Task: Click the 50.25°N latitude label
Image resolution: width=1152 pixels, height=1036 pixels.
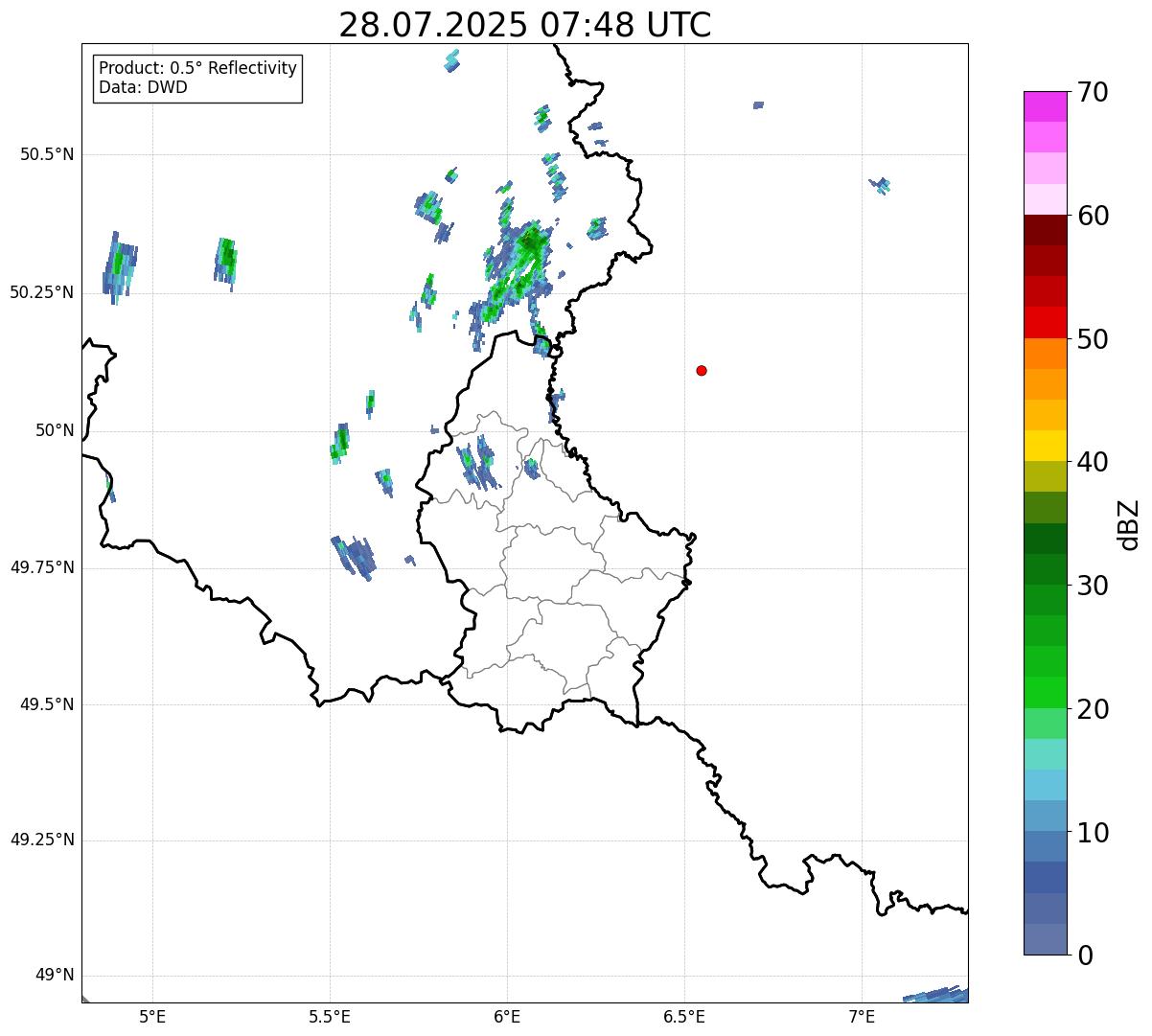Action: point(42,292)
